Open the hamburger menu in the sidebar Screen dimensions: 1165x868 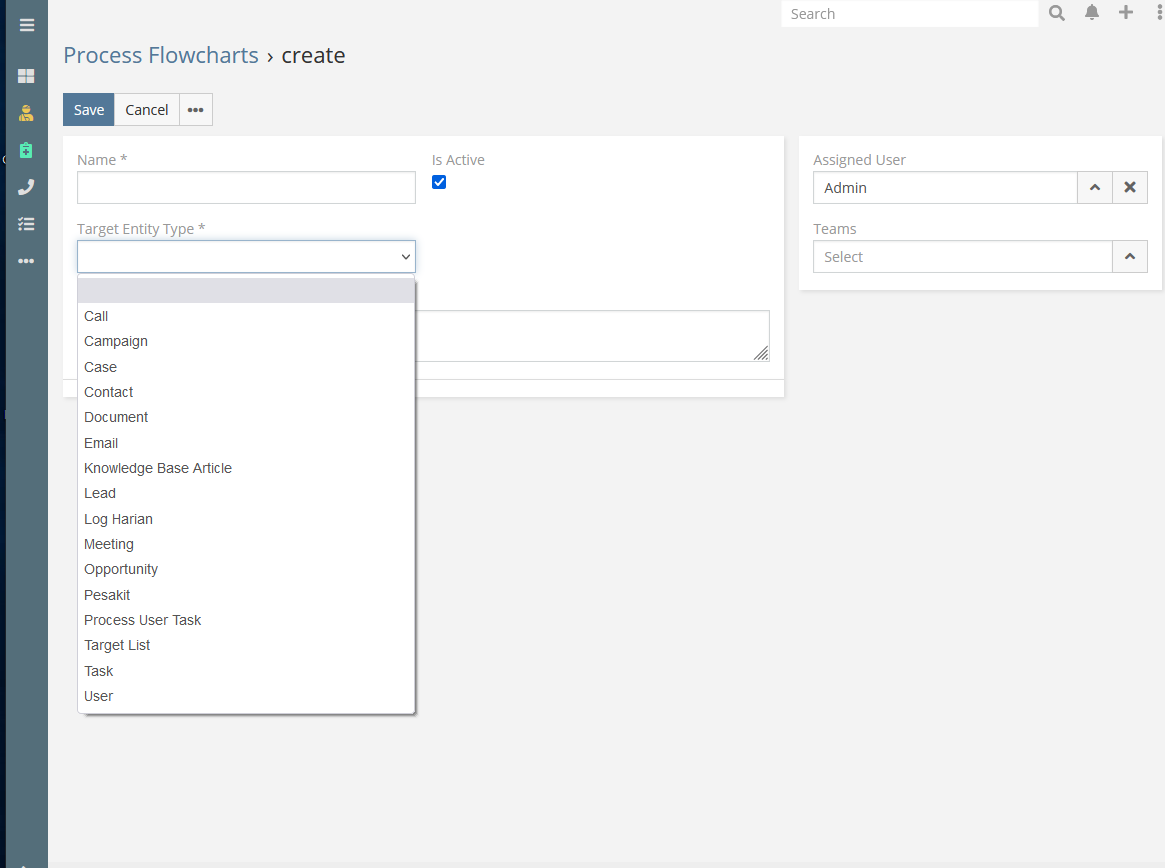pyautogui.click(x=27, y=25)
